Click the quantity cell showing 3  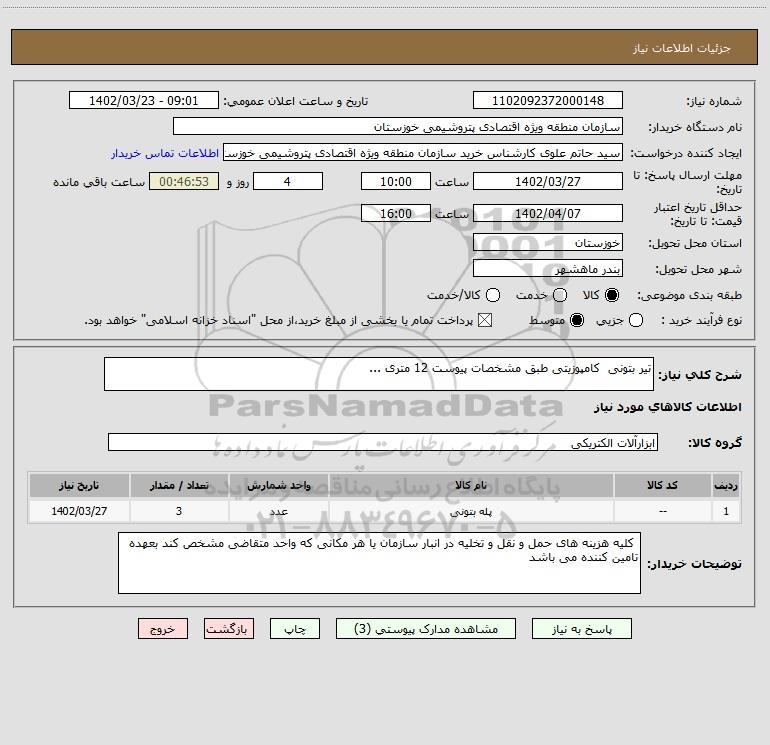pos(179,511)
